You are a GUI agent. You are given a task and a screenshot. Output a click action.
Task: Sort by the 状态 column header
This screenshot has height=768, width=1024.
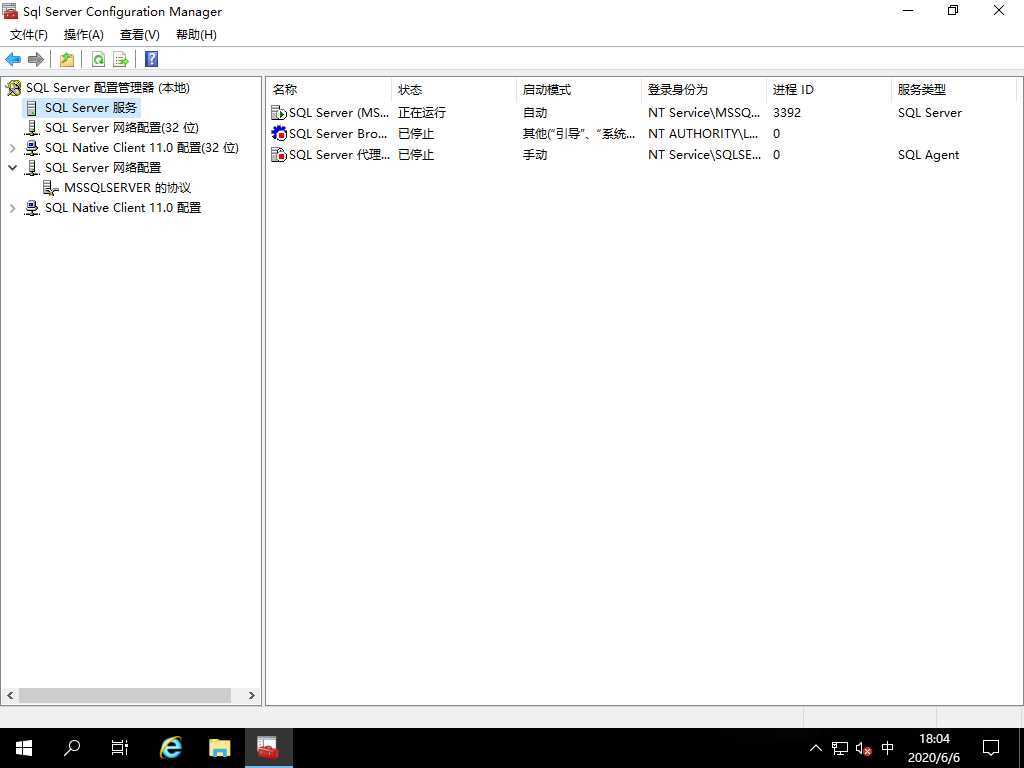[x=454, y=89]
